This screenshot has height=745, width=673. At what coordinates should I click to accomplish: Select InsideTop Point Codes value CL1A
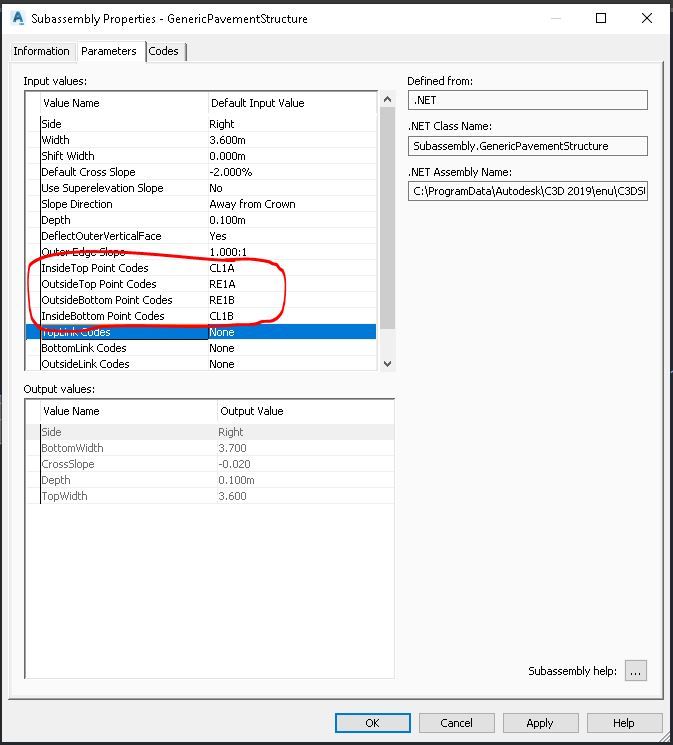pos(292,268)
